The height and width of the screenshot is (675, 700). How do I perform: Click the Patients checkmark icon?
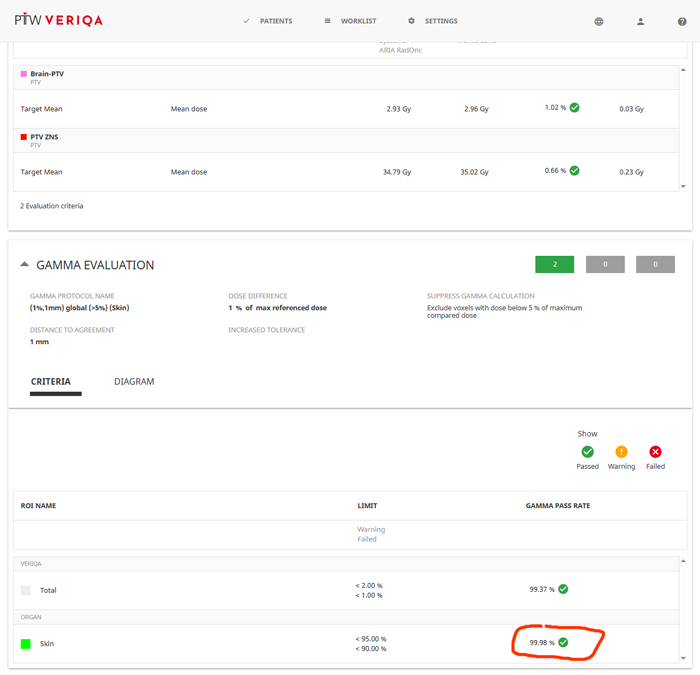point(246,21)
